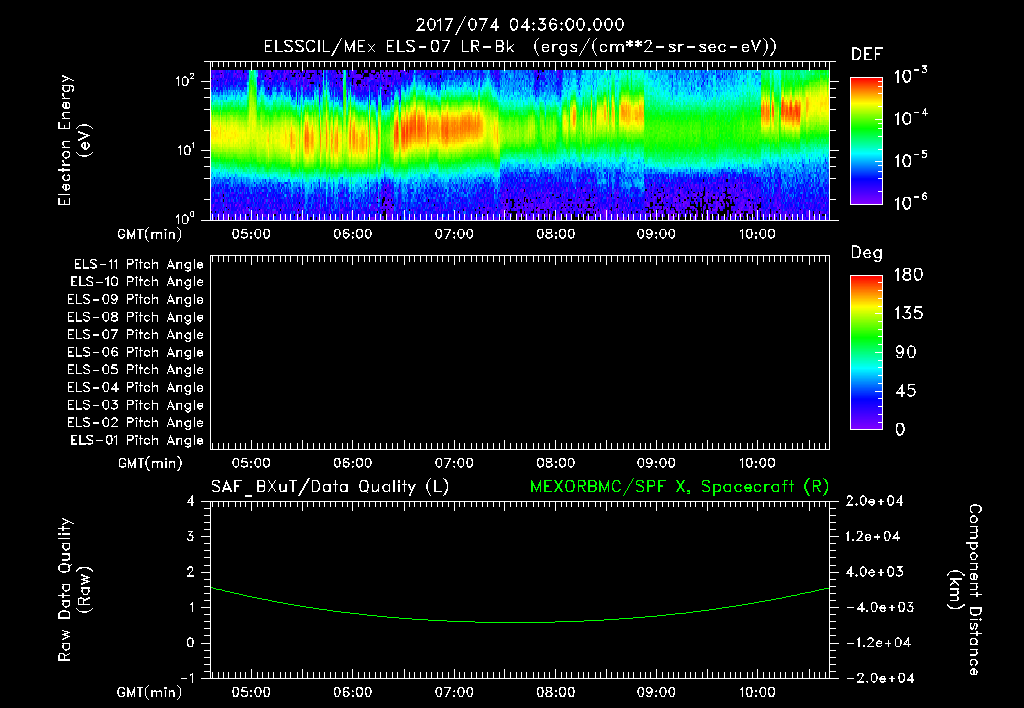Click the 4 value on data quality axis
Screen dimensions: 1024x708
point(190,501)
